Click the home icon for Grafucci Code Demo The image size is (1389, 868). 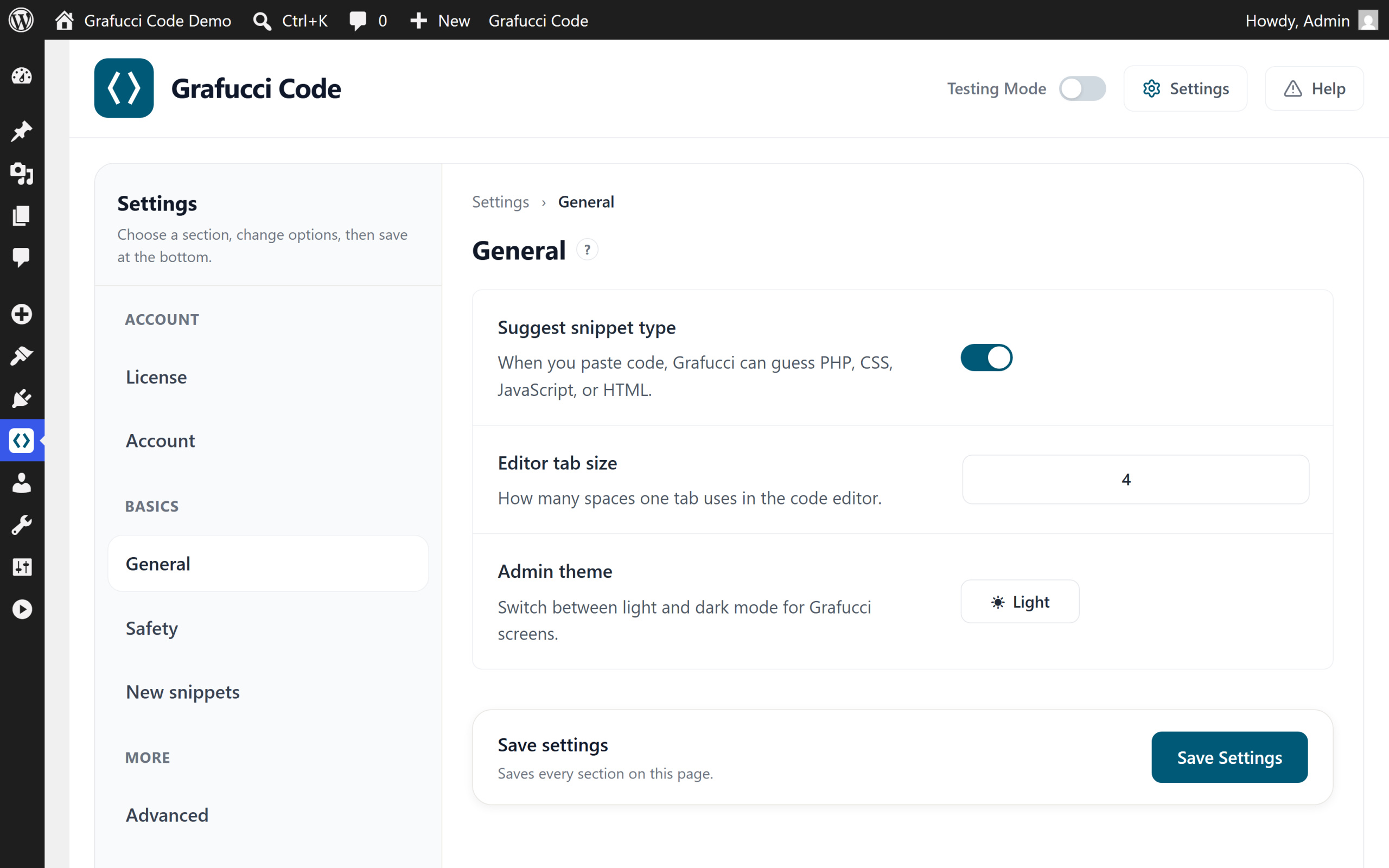pos(64,20)
